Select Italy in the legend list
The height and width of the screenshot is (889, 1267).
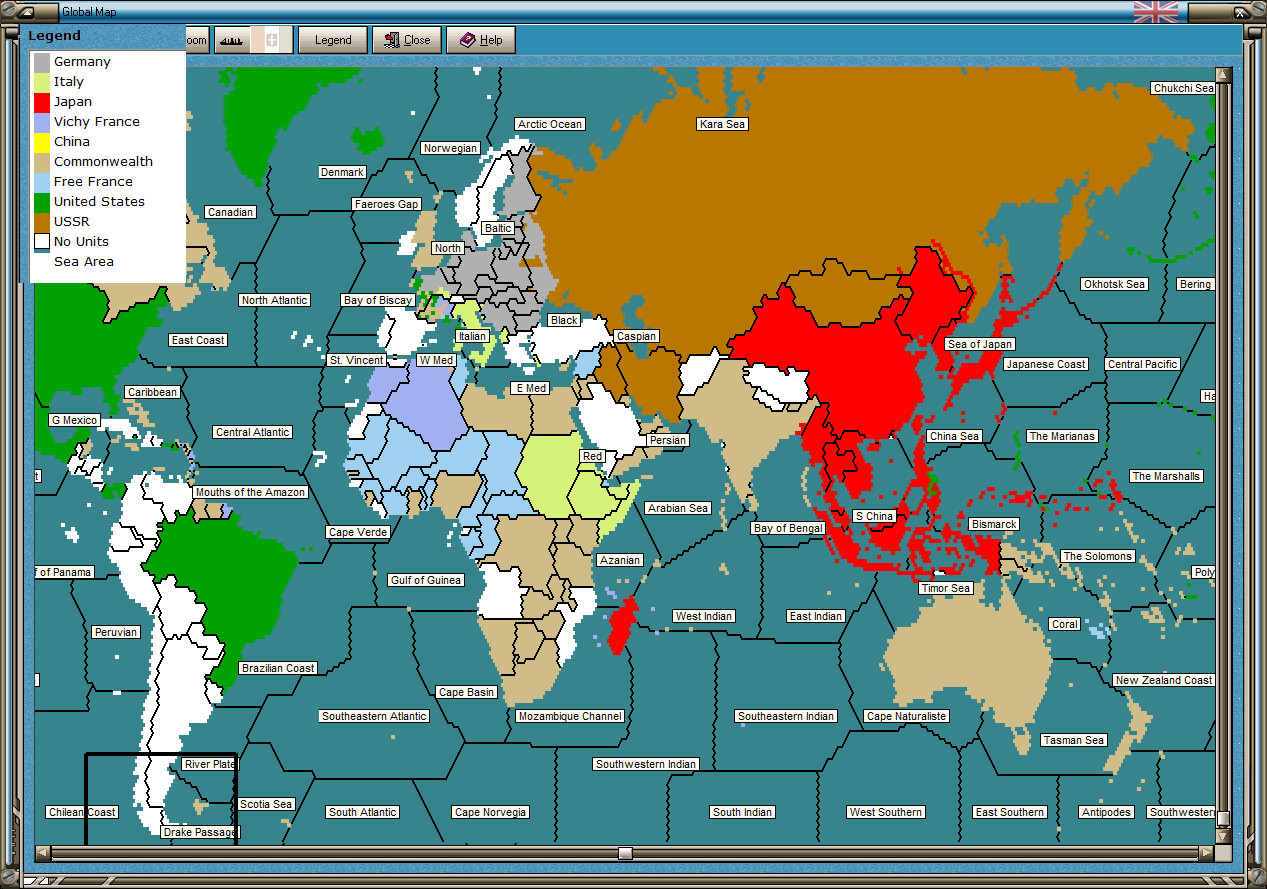click(x=69, y=81)
